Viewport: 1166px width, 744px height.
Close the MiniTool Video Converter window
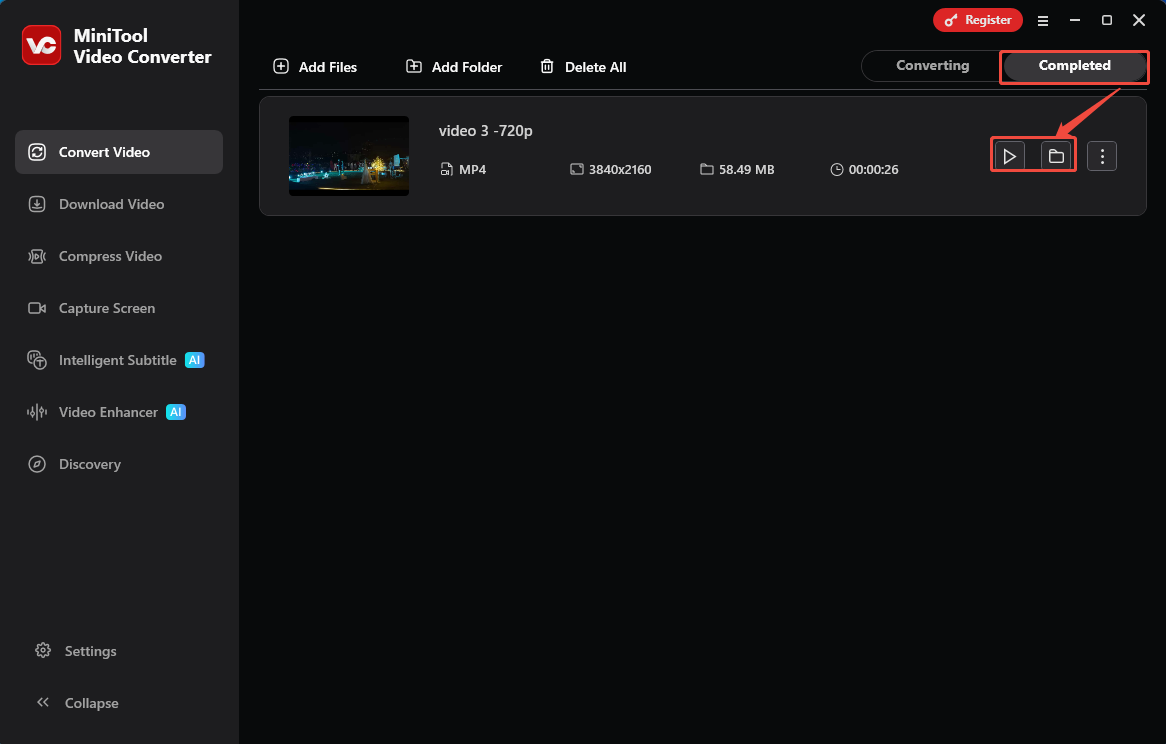(x=1138, y=21)
